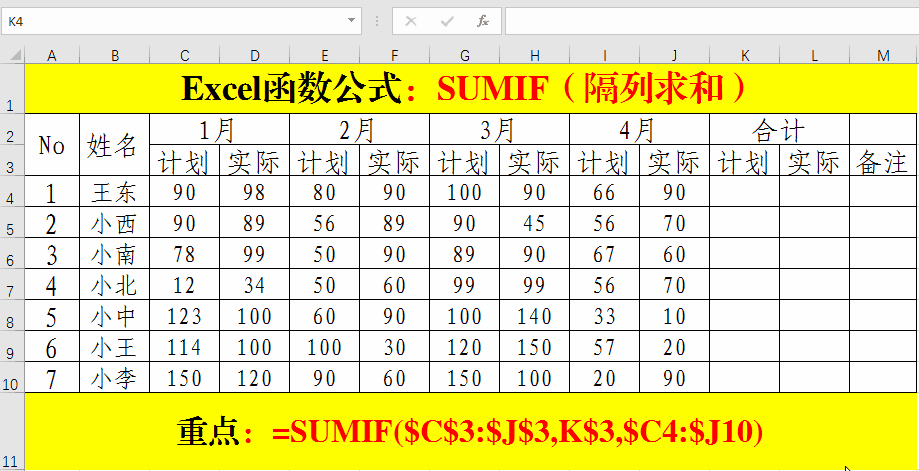Screen dimensions: 919x471
Task: Select column B header
Action: coord(115,56)
